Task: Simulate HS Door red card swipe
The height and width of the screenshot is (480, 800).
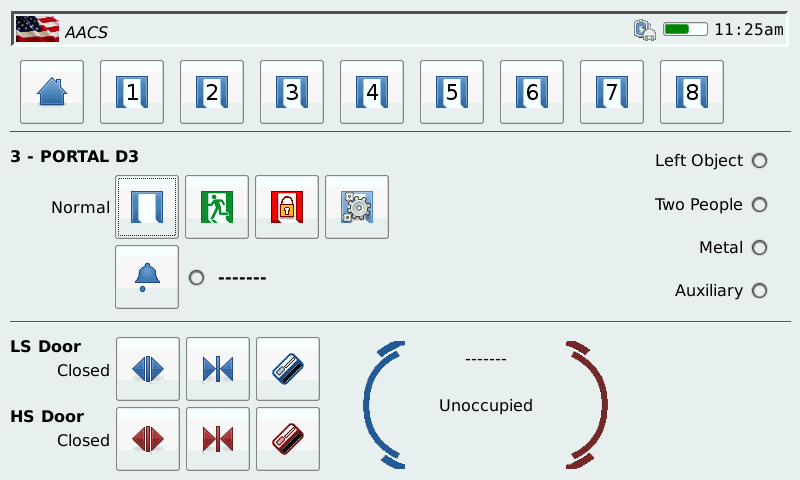Action: [x=288, y=439]
